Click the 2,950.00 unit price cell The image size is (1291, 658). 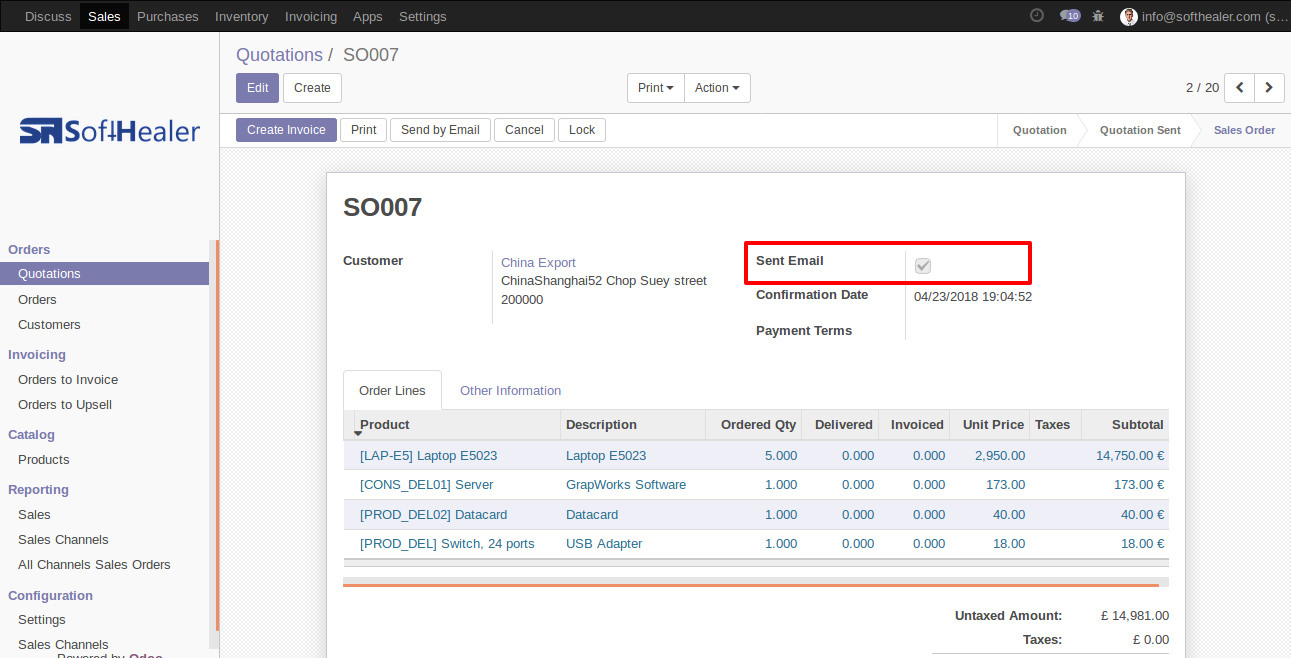pos(1000,455)
